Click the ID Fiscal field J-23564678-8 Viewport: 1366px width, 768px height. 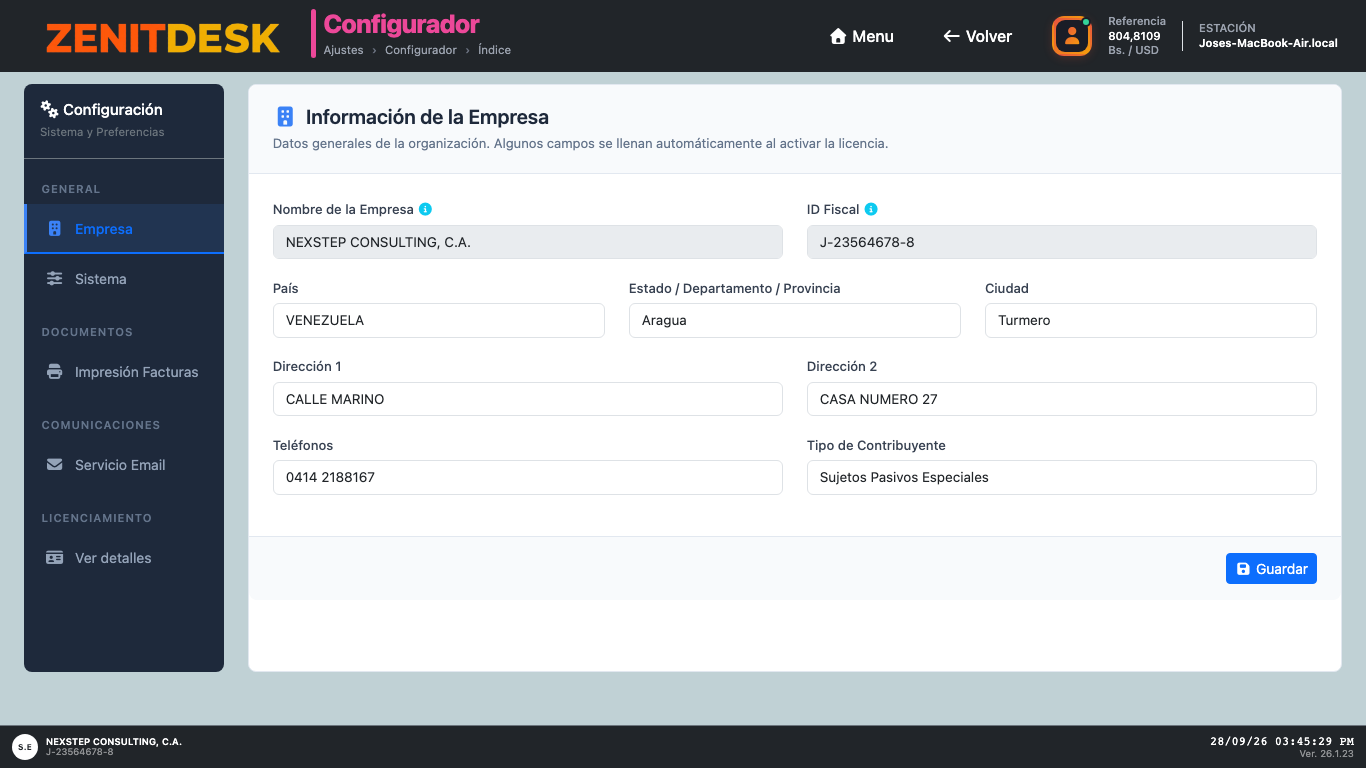[x=1062, y=242]
